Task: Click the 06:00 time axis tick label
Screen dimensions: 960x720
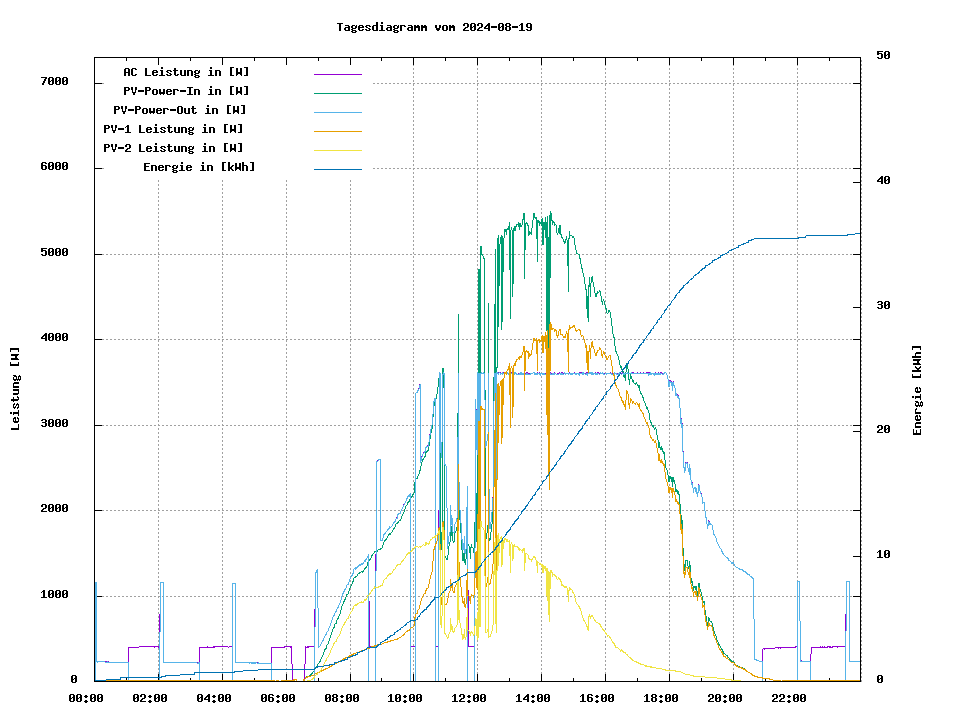Action: [x=278, y=698]
